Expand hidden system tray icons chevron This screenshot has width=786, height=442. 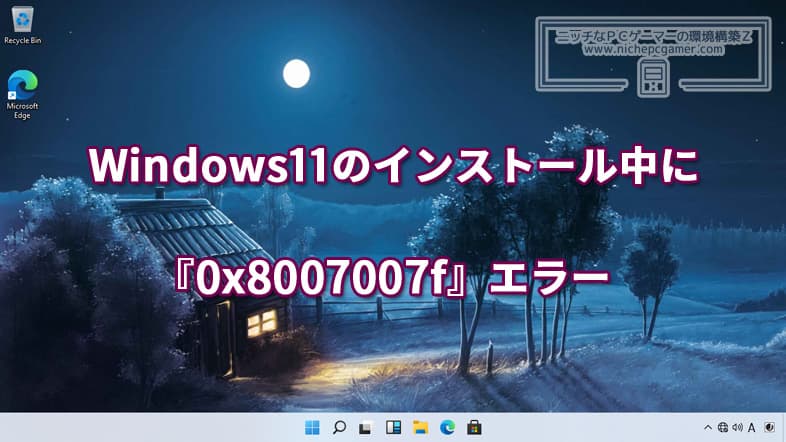click(708, 427)
